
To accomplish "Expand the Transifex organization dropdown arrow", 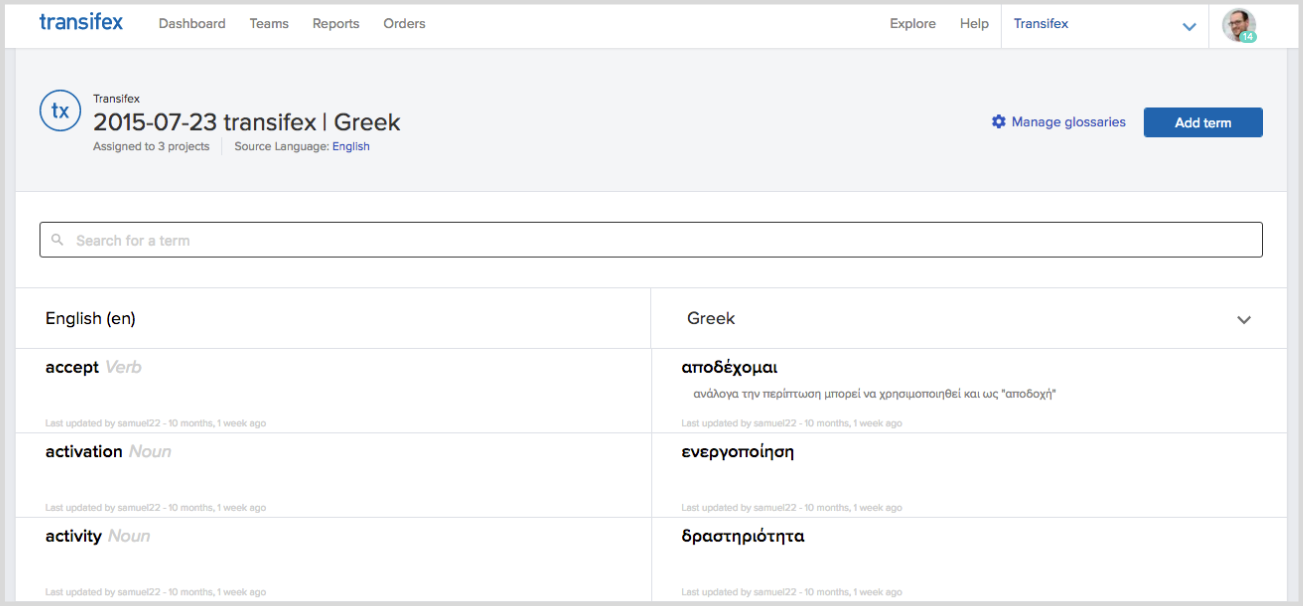I will click(1189, 27).
